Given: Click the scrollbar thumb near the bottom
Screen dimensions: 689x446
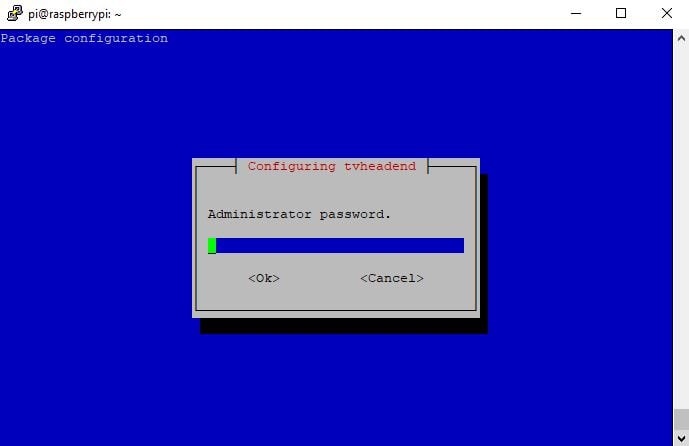Looking at the screenshot, I should point(681,419).
